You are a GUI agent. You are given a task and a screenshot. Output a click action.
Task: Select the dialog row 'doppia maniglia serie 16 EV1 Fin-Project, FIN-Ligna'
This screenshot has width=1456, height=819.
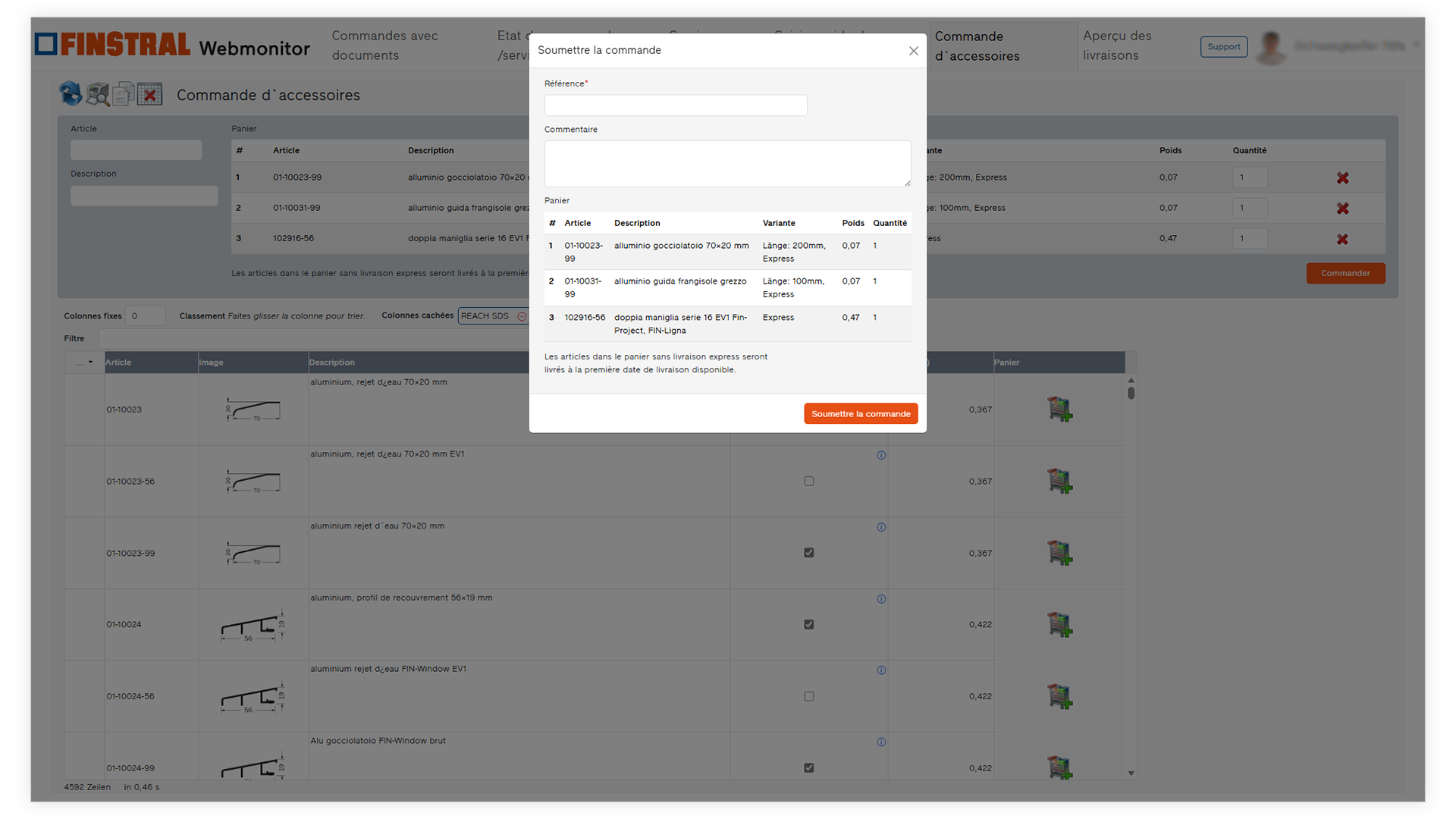point(727,324)
